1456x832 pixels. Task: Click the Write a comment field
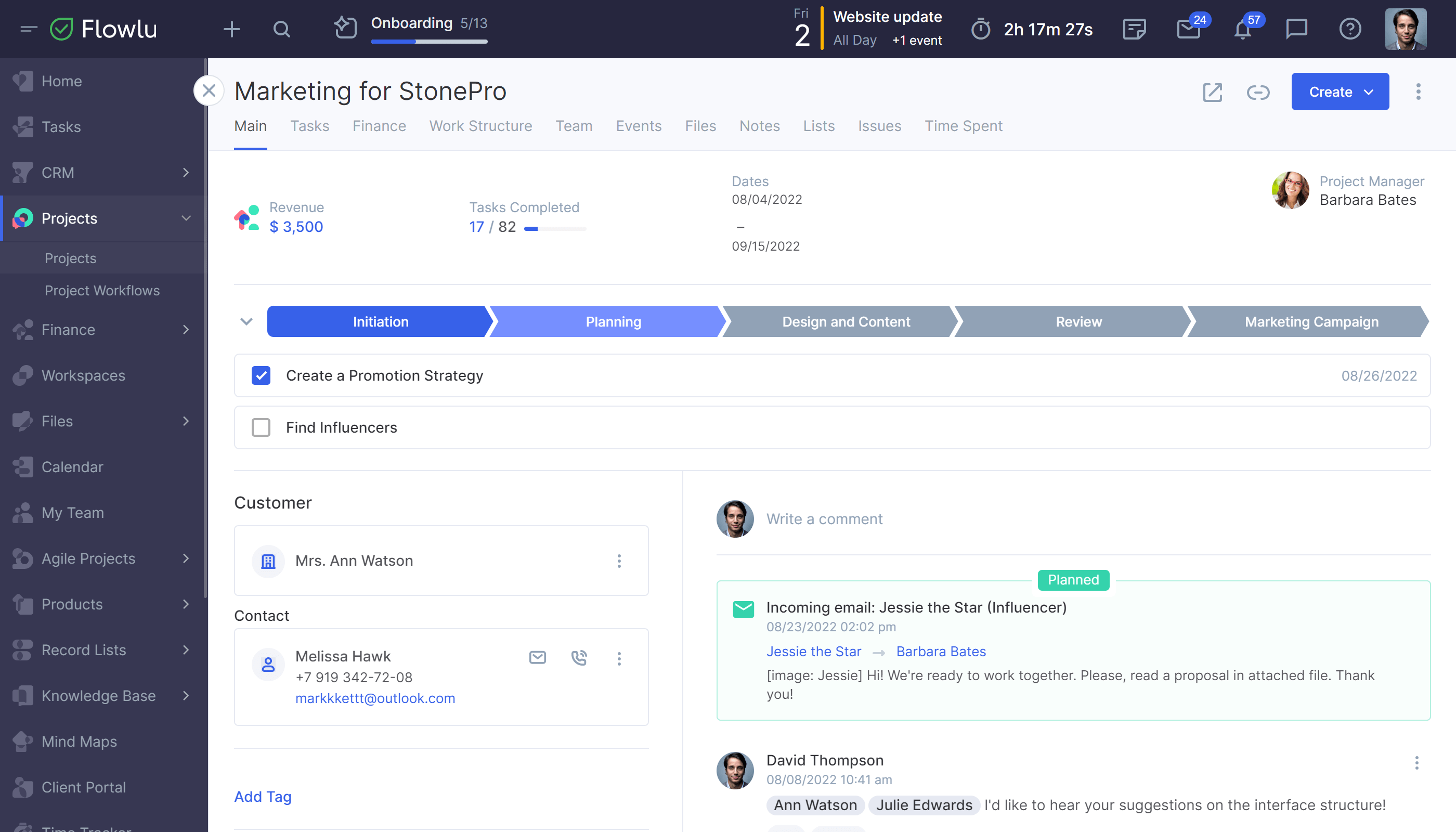click(824, 519)
